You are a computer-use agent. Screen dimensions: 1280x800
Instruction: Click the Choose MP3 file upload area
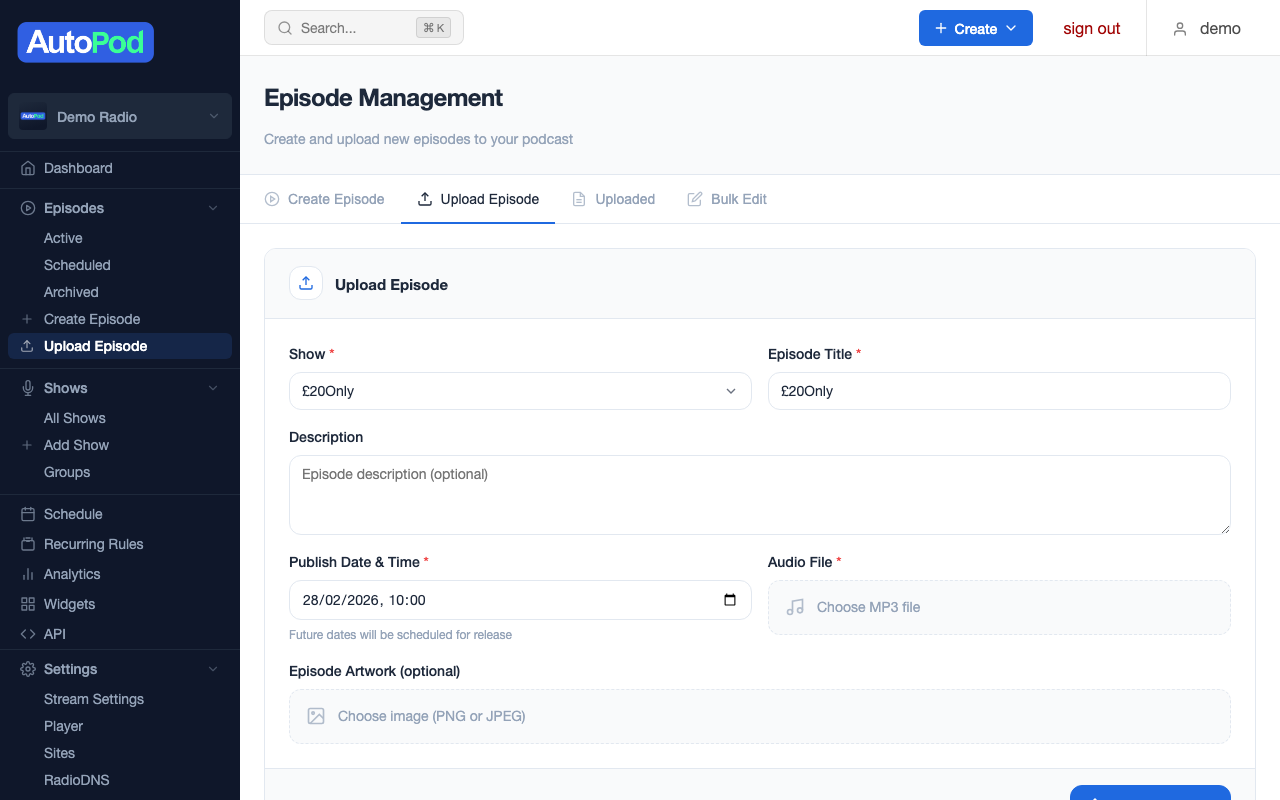tap(998, 607)
